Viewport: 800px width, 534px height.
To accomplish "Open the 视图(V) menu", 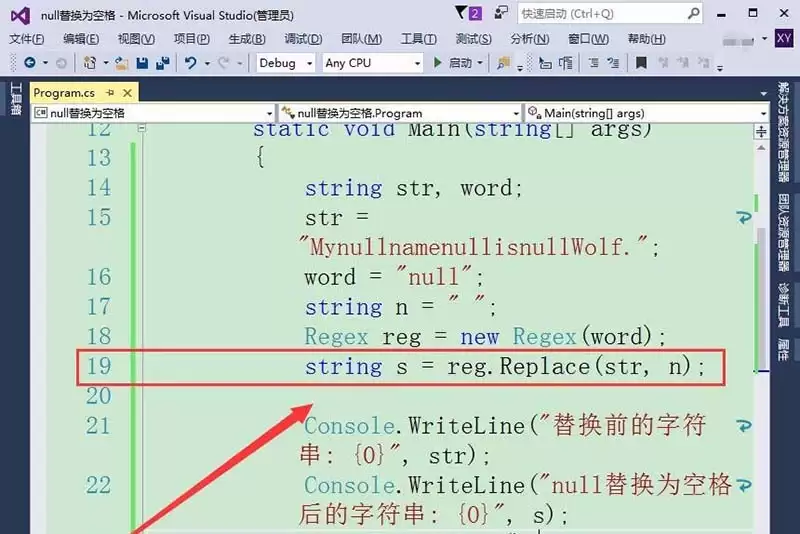I will tap(136, 39).
